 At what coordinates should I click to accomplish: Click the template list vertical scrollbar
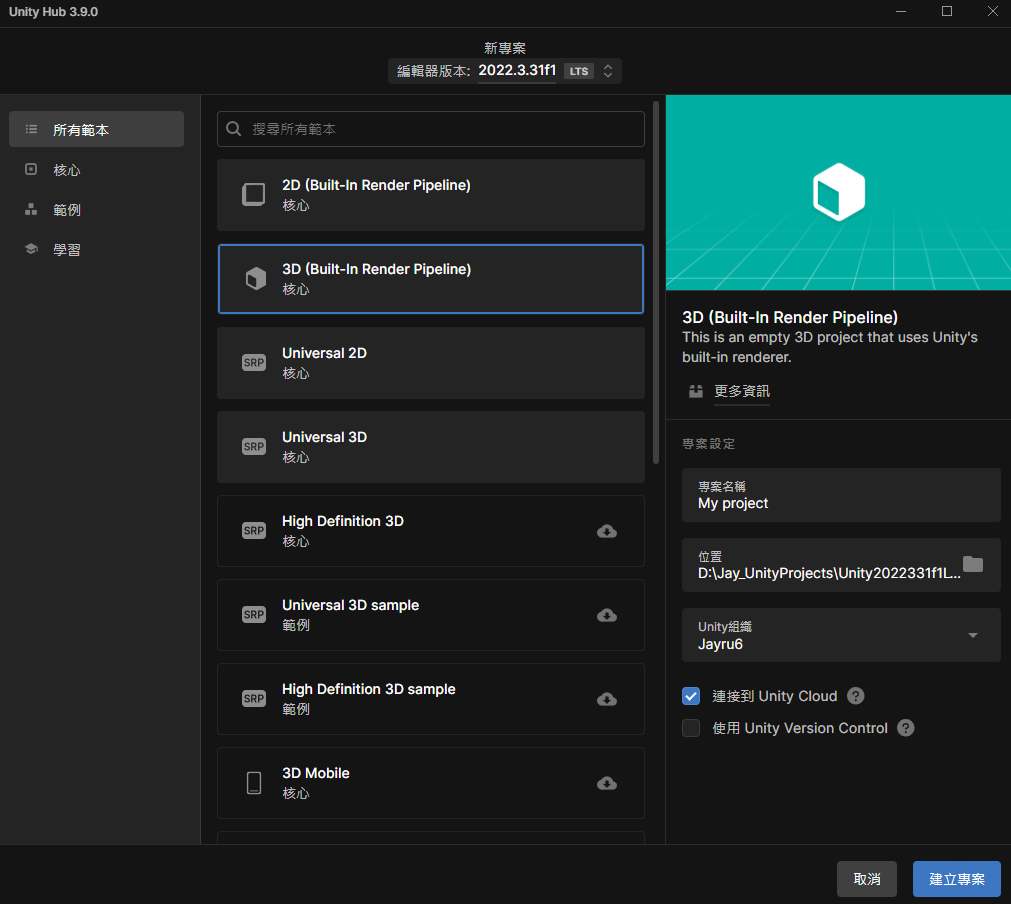pos(656,282)
